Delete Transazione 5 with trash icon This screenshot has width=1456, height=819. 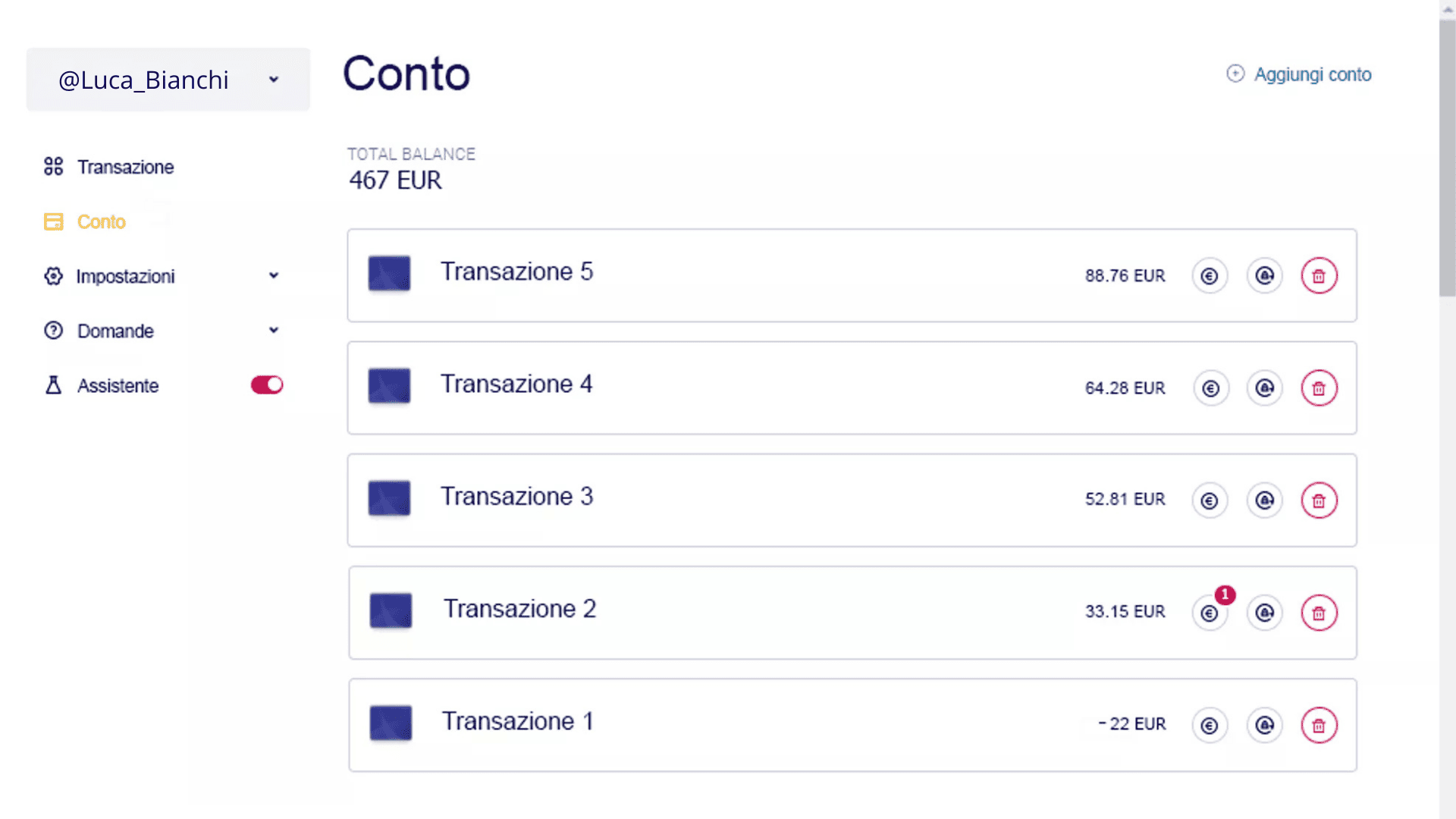[1319, 276]
